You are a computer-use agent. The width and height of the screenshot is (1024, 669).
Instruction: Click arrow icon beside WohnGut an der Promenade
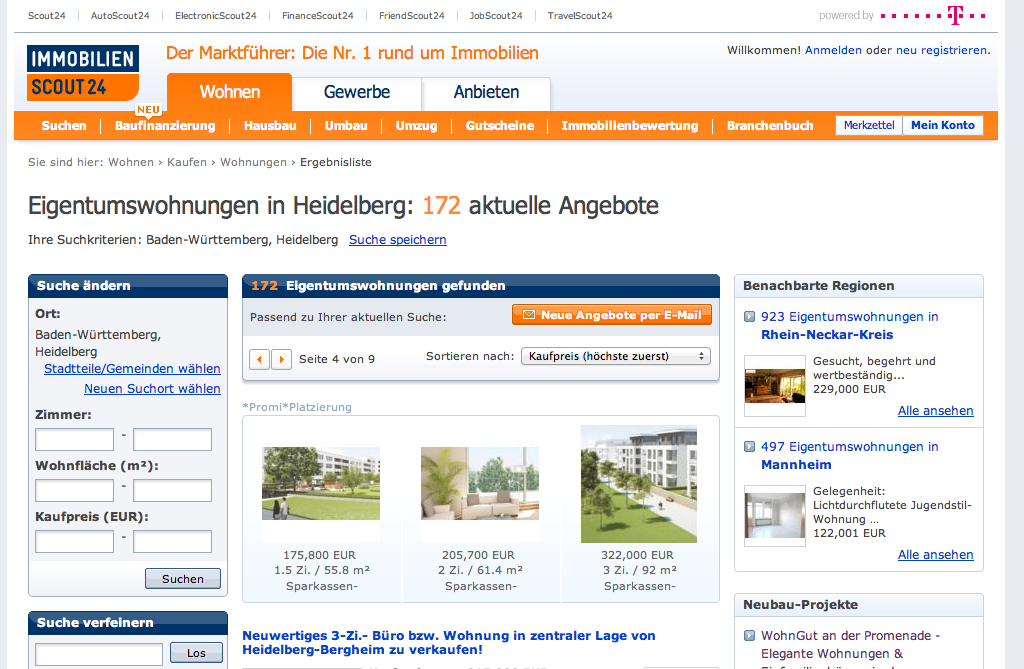[x=750, y=636]
